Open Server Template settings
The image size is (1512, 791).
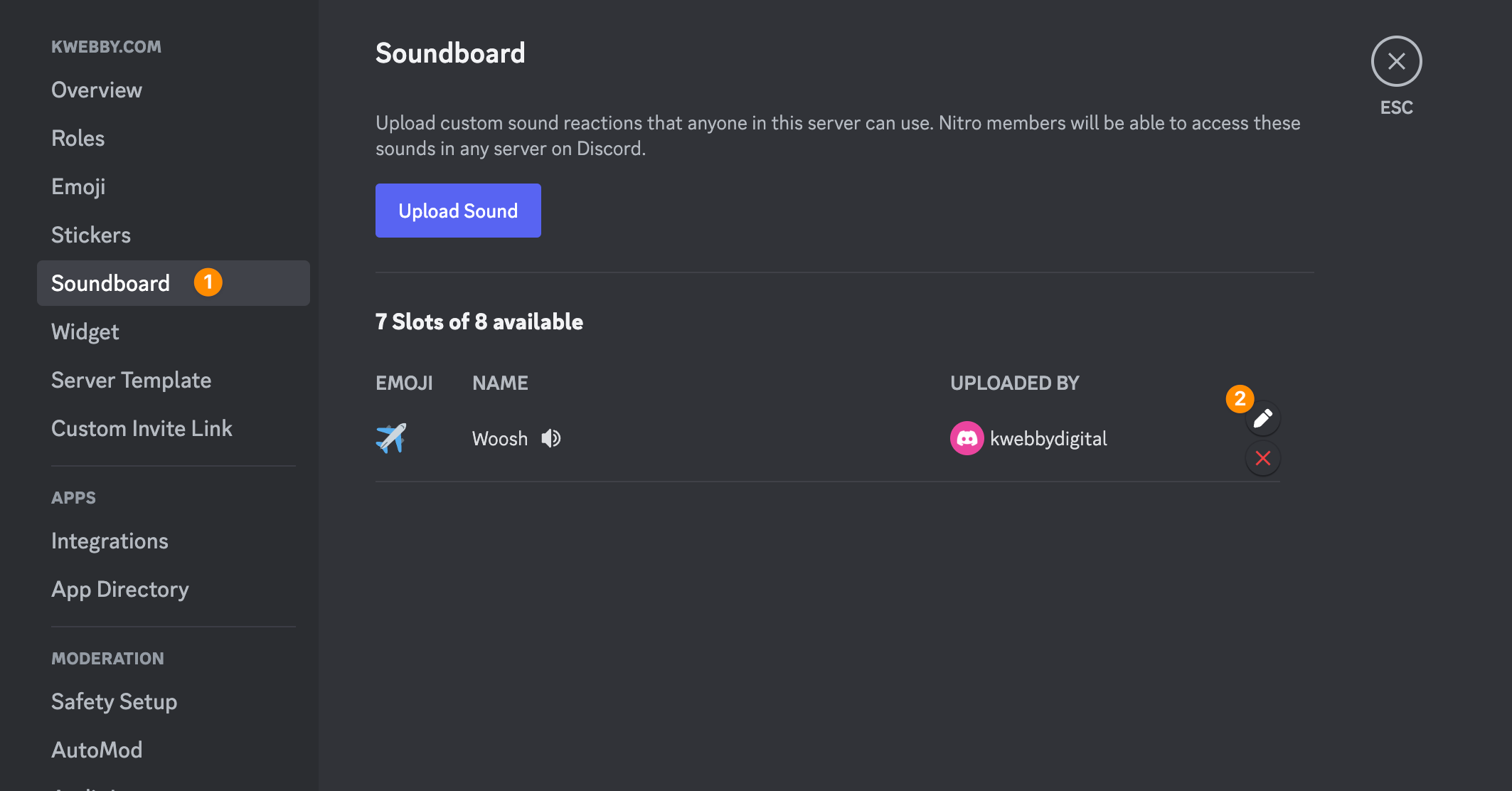coord(131,380)
